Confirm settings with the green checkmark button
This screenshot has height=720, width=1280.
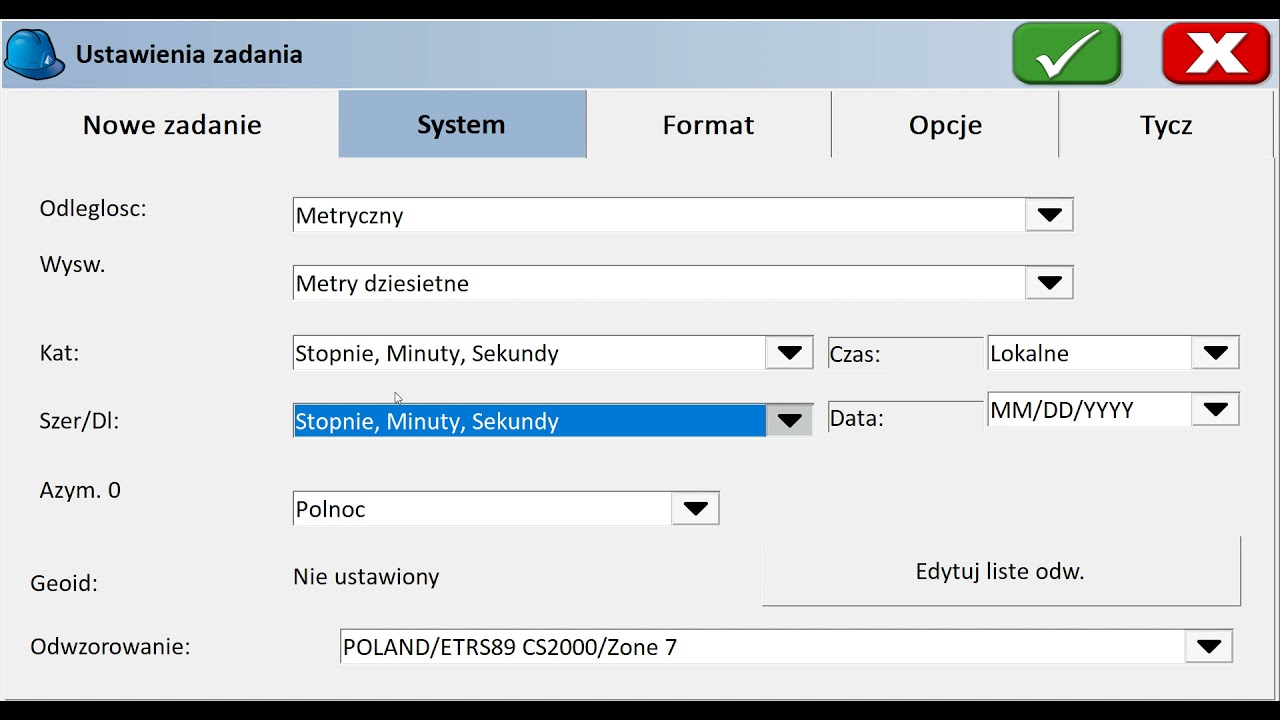click(x=1067, y=54)
